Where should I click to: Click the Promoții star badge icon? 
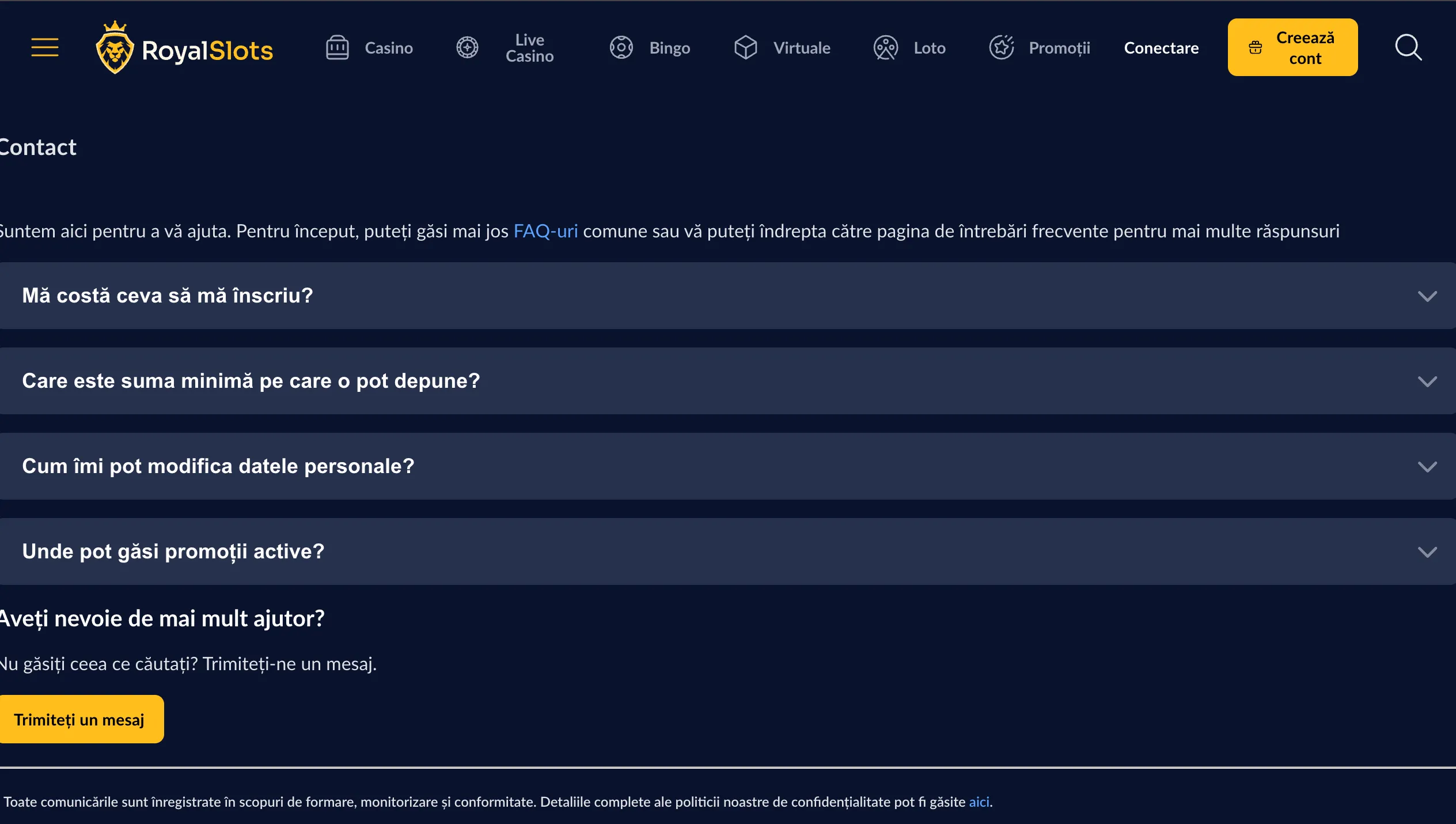point(1002,48)
